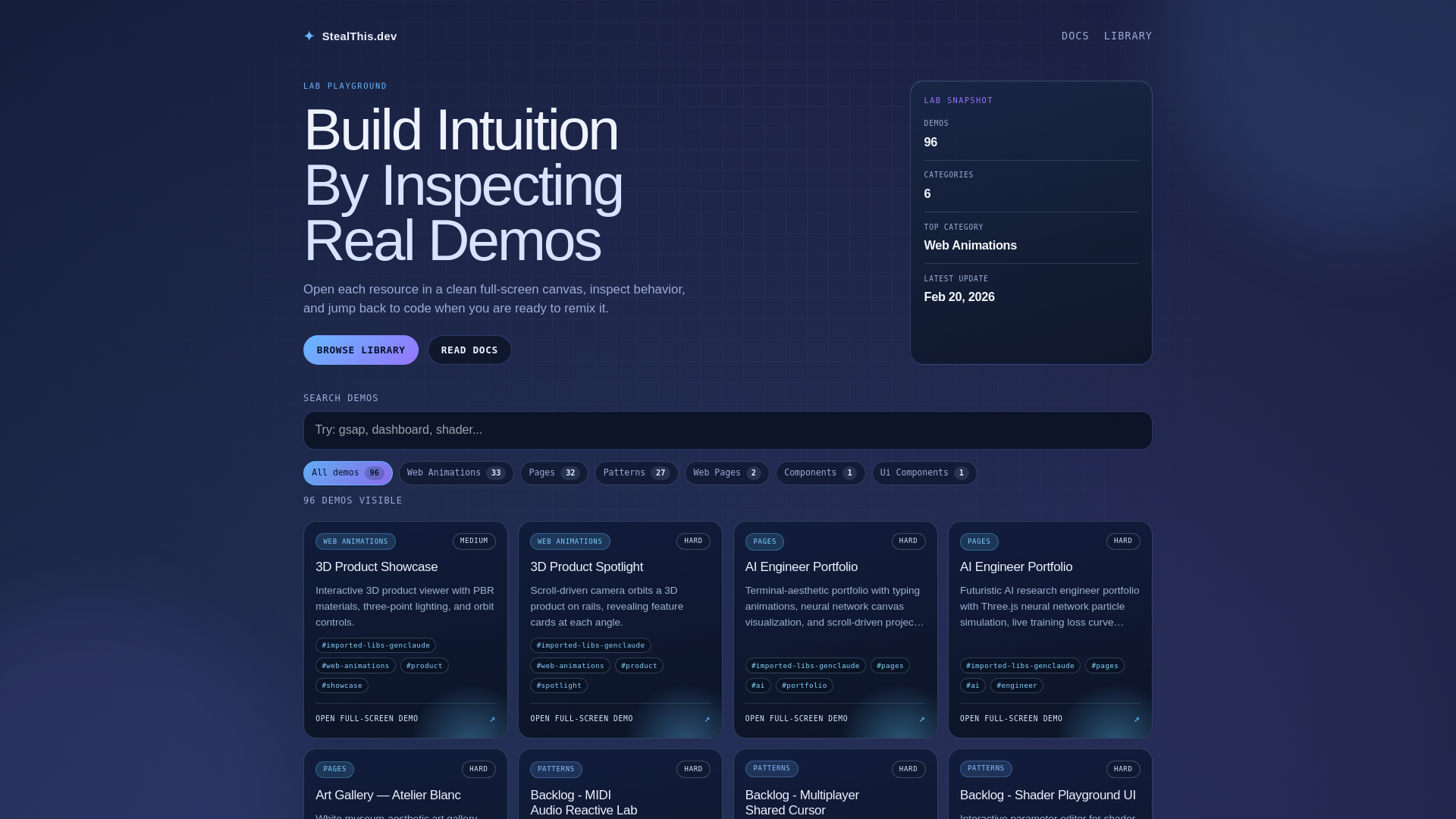Click the 96 demos visible label
Screen dimensions: 1456x819
click(353, 500)
